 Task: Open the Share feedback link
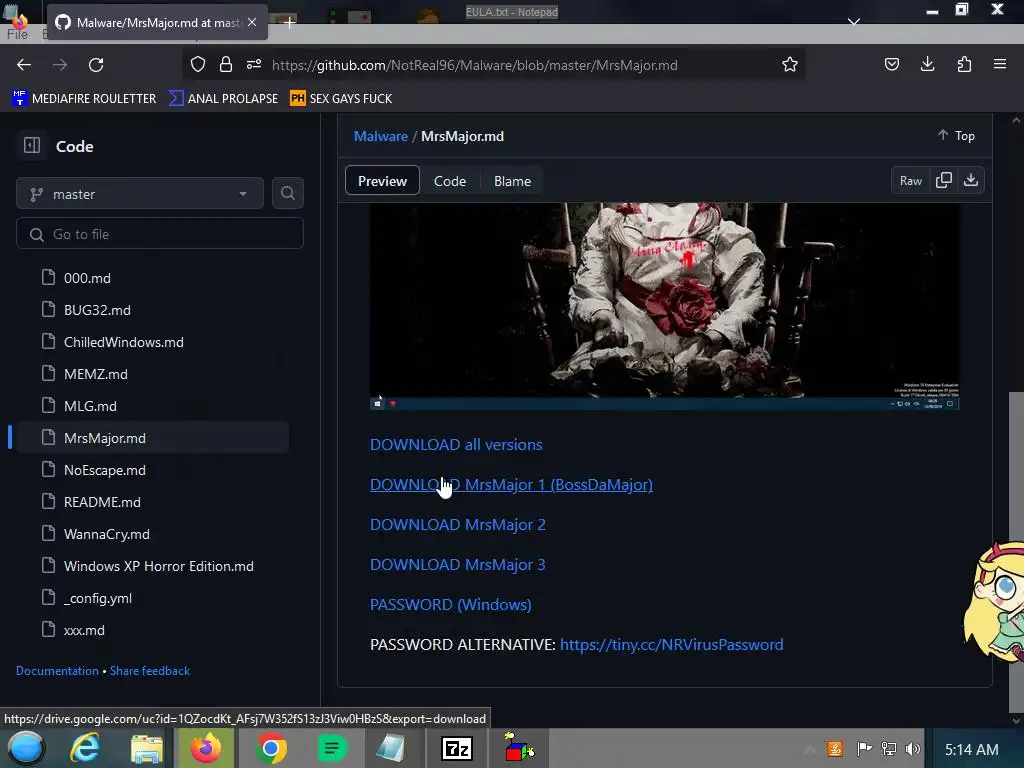coord(150,671)
